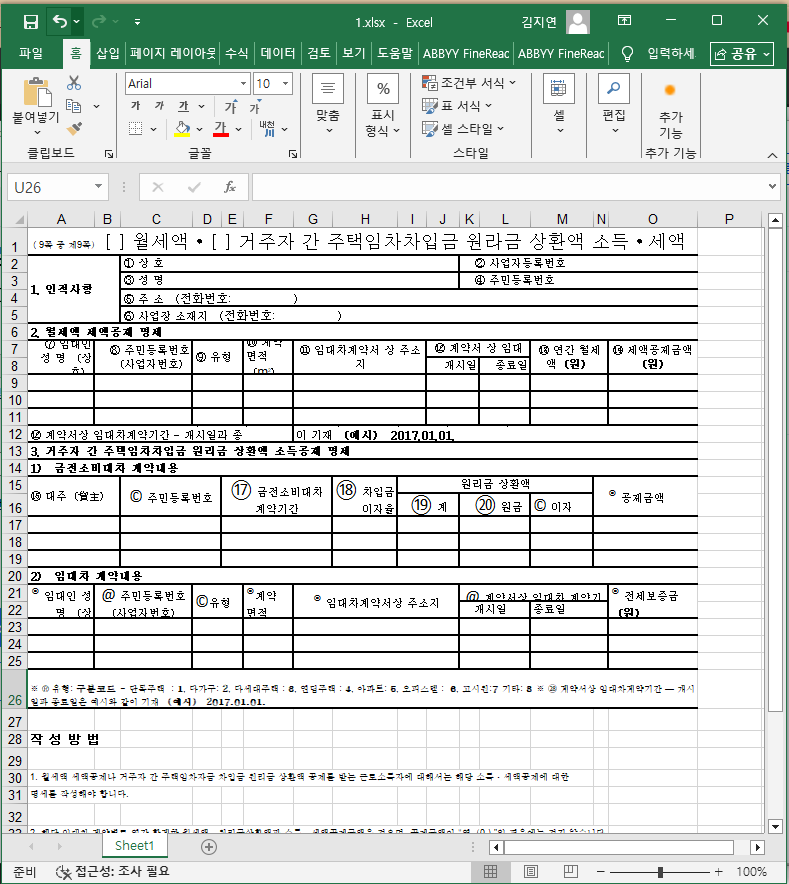The width and height of the screenshot is (789, 884).
Task: Switch to the Formulas (수식) tab
Action: coord(236,54)
